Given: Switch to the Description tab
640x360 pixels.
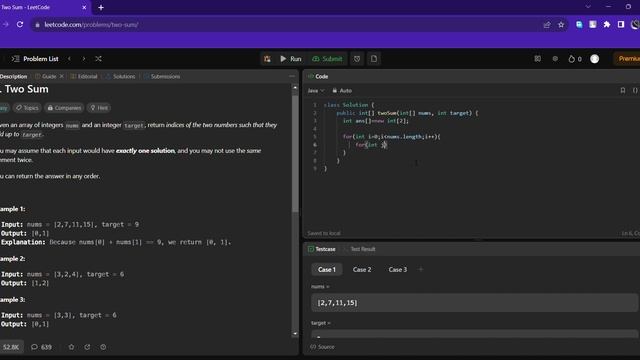Looking at the screenshot, I should pyautogui.click(x=13, y=76).
